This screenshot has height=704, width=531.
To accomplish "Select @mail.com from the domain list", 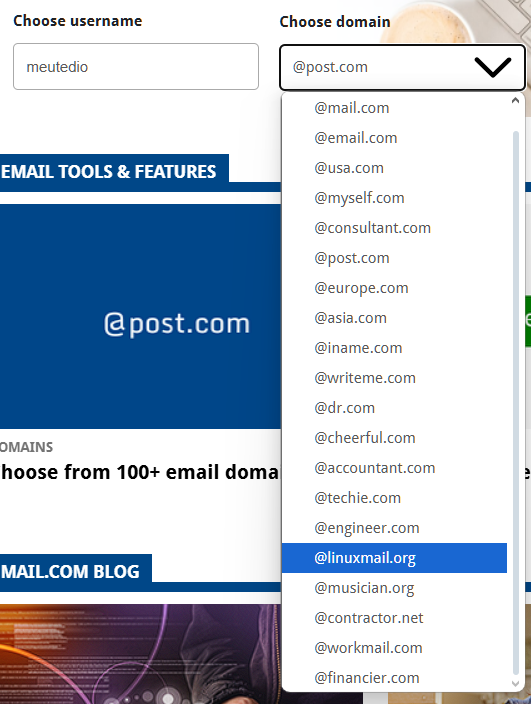I will pyautogui.click(x=394, y=108).
